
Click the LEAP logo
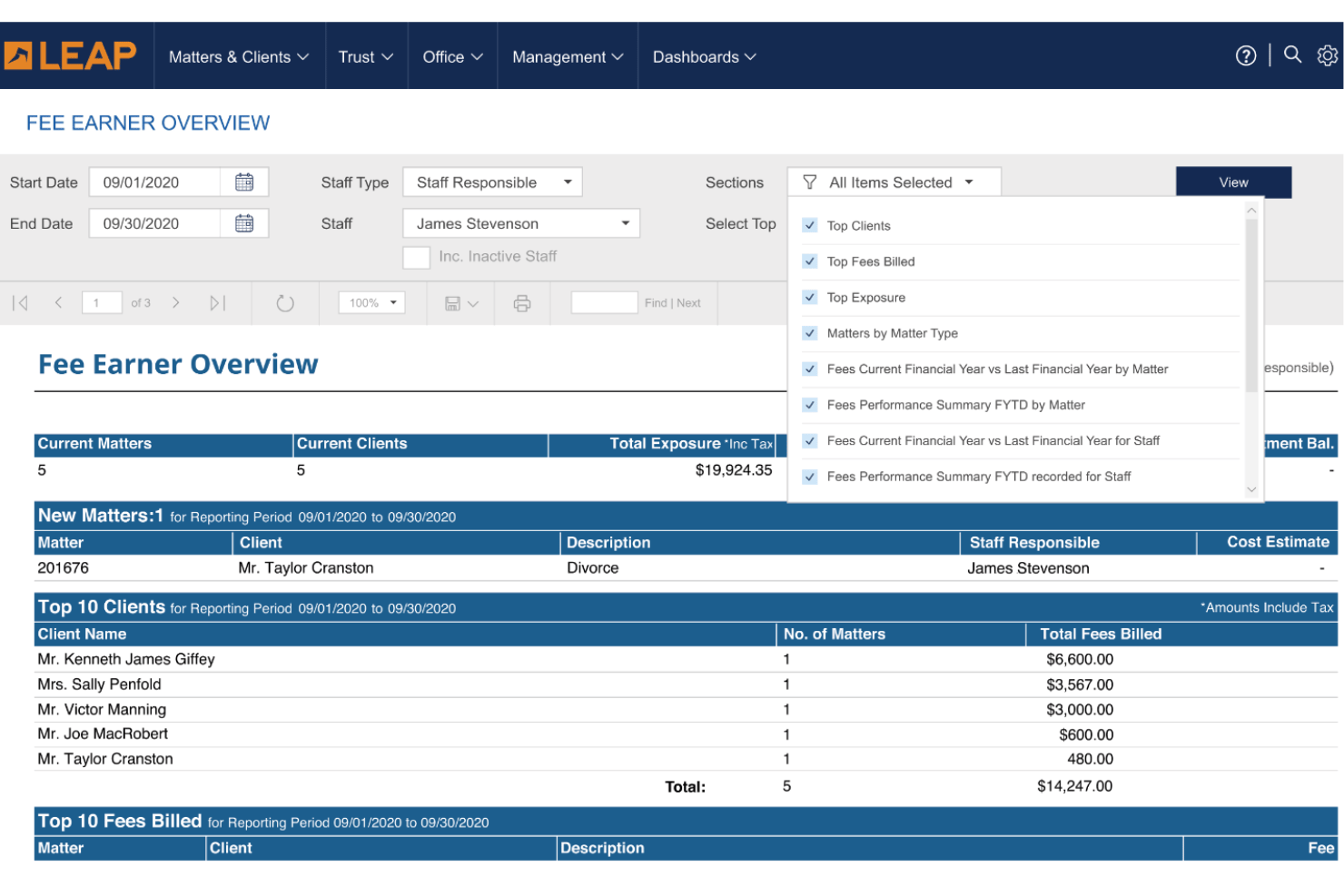[x=70, y=55]
